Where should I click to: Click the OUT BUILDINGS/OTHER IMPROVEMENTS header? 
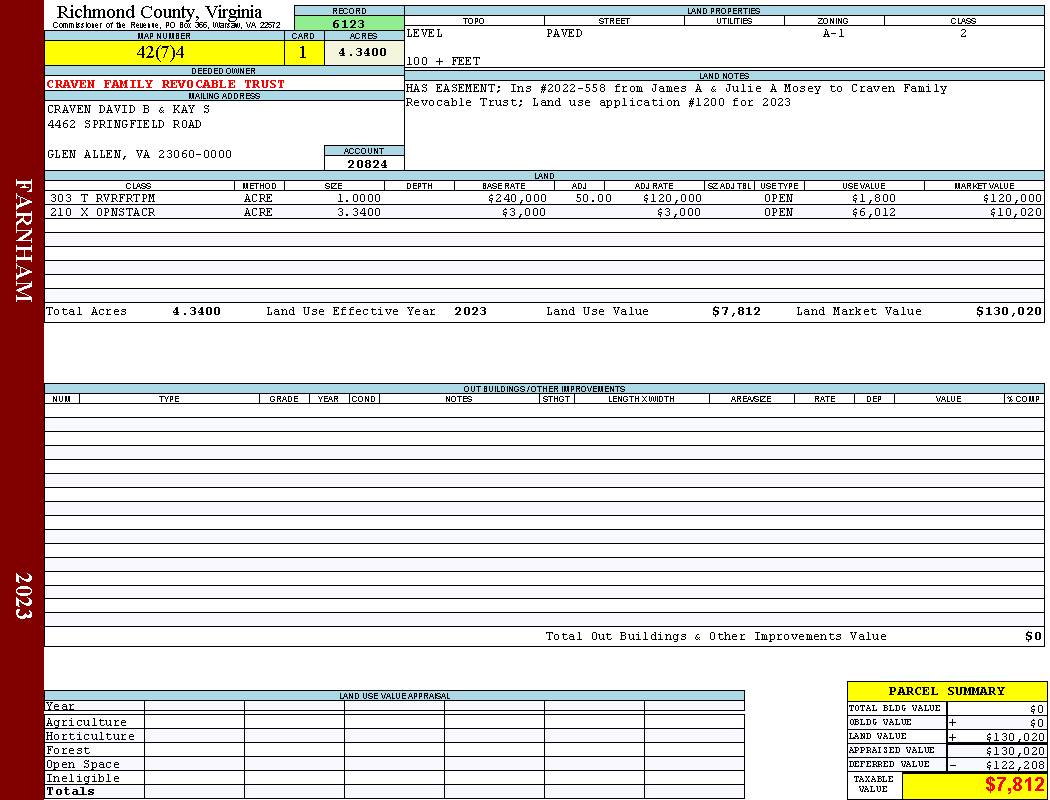point(544,389)
